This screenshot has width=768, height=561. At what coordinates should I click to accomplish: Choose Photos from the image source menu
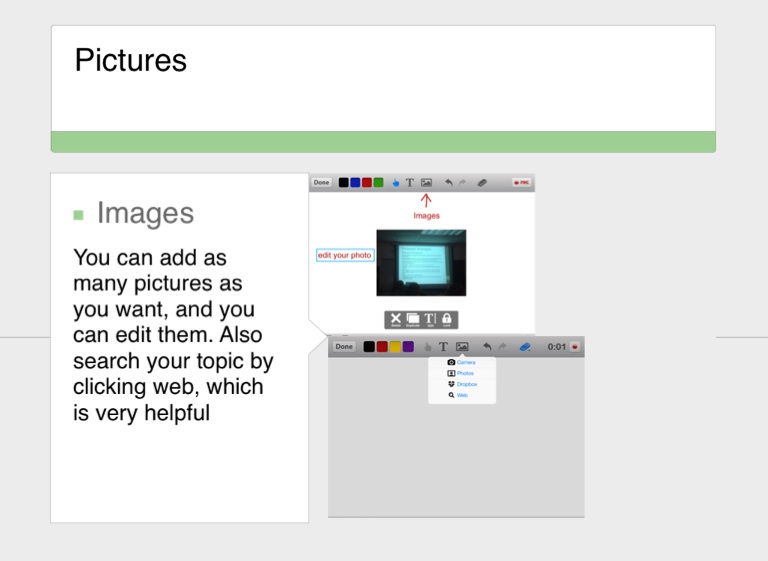463,373
